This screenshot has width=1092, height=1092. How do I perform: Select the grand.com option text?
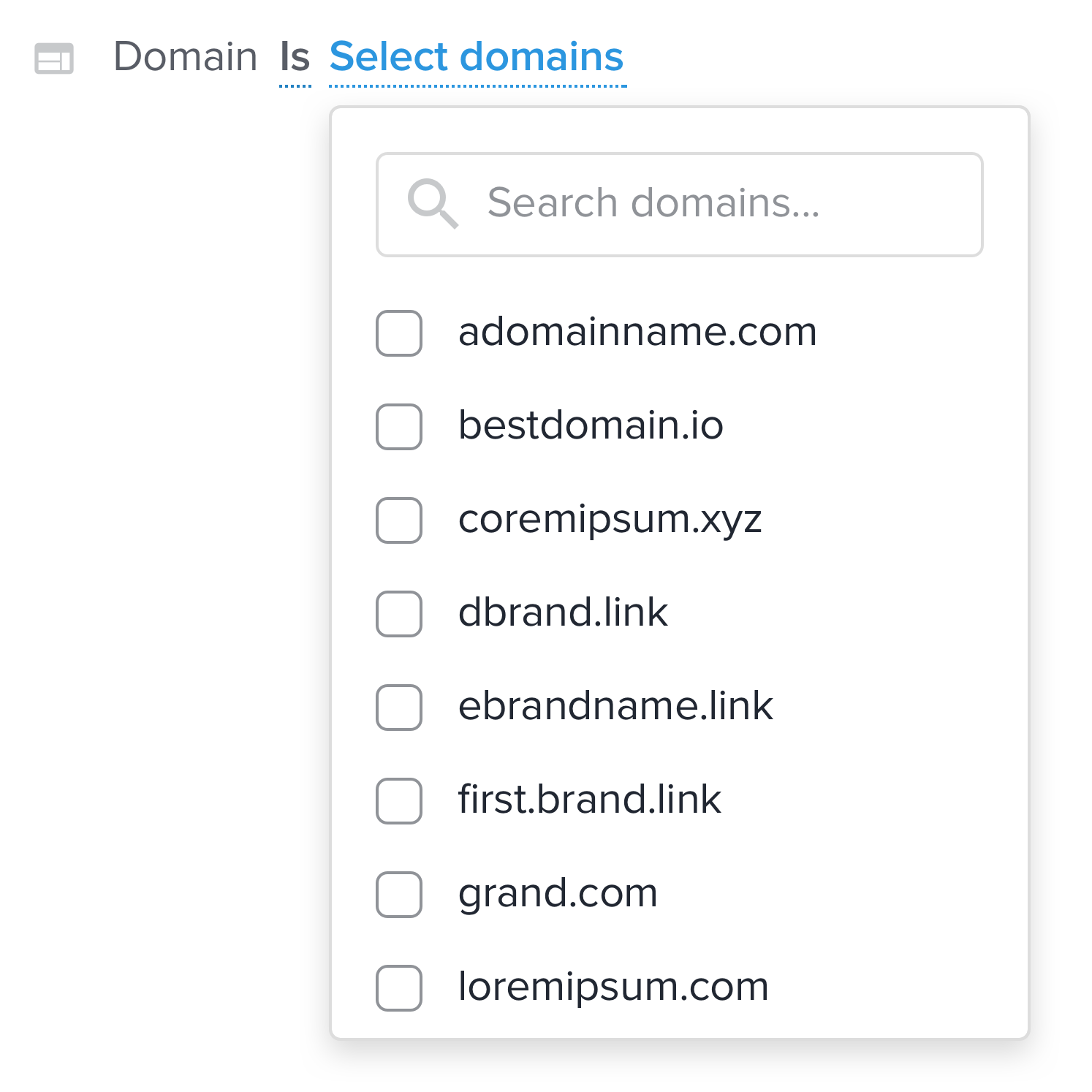coord(558,895)
